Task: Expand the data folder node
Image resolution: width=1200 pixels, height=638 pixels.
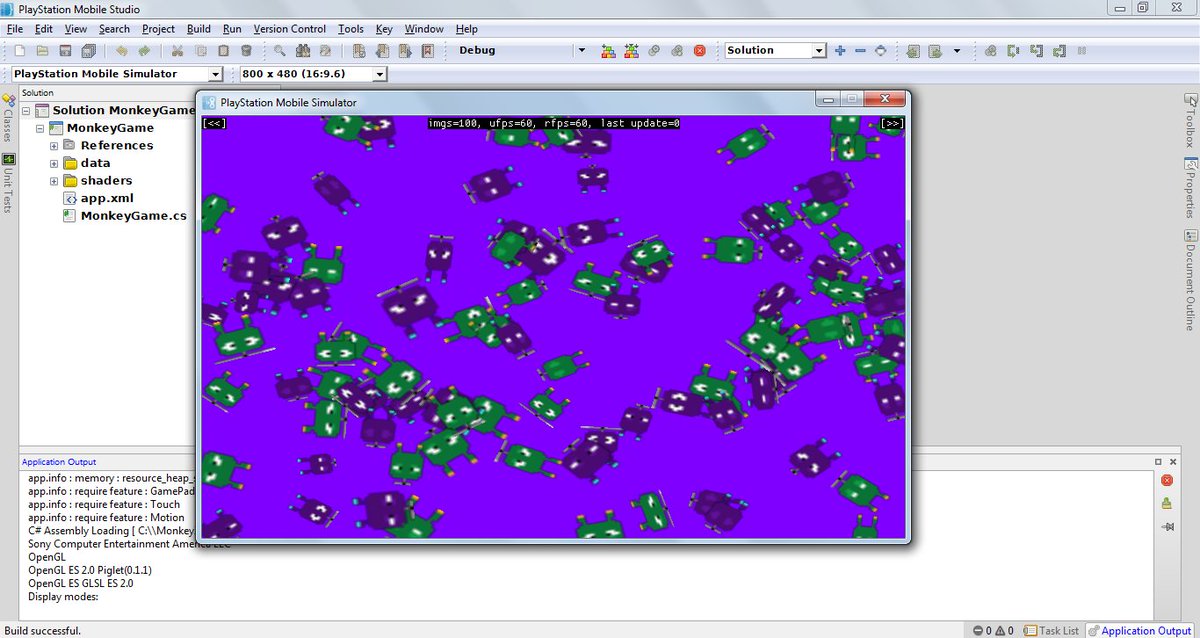Action: pyautogui.click(x=55, y=163)
